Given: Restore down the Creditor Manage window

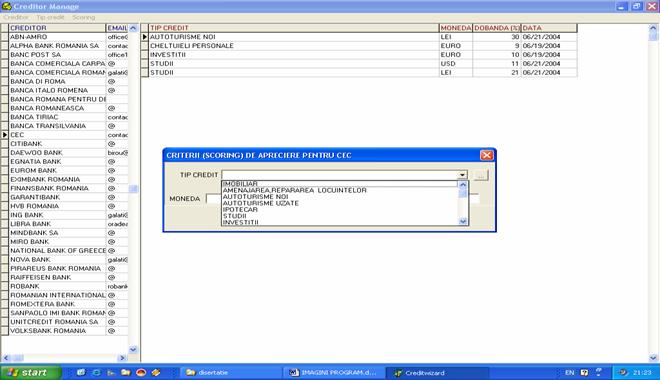Looking at the screenshot, I should point(636,6).
